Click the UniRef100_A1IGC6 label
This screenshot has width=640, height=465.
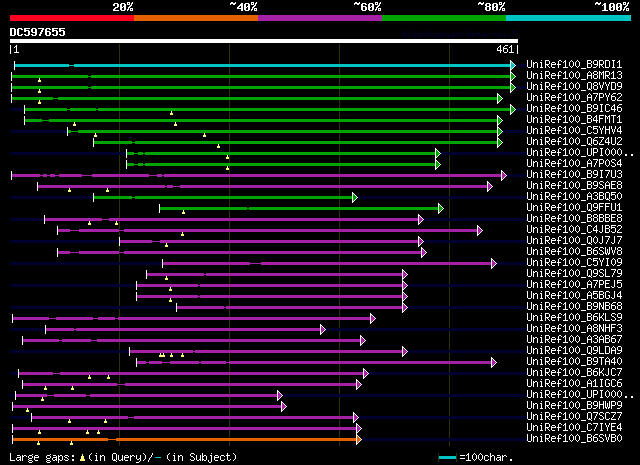(574, 384)
